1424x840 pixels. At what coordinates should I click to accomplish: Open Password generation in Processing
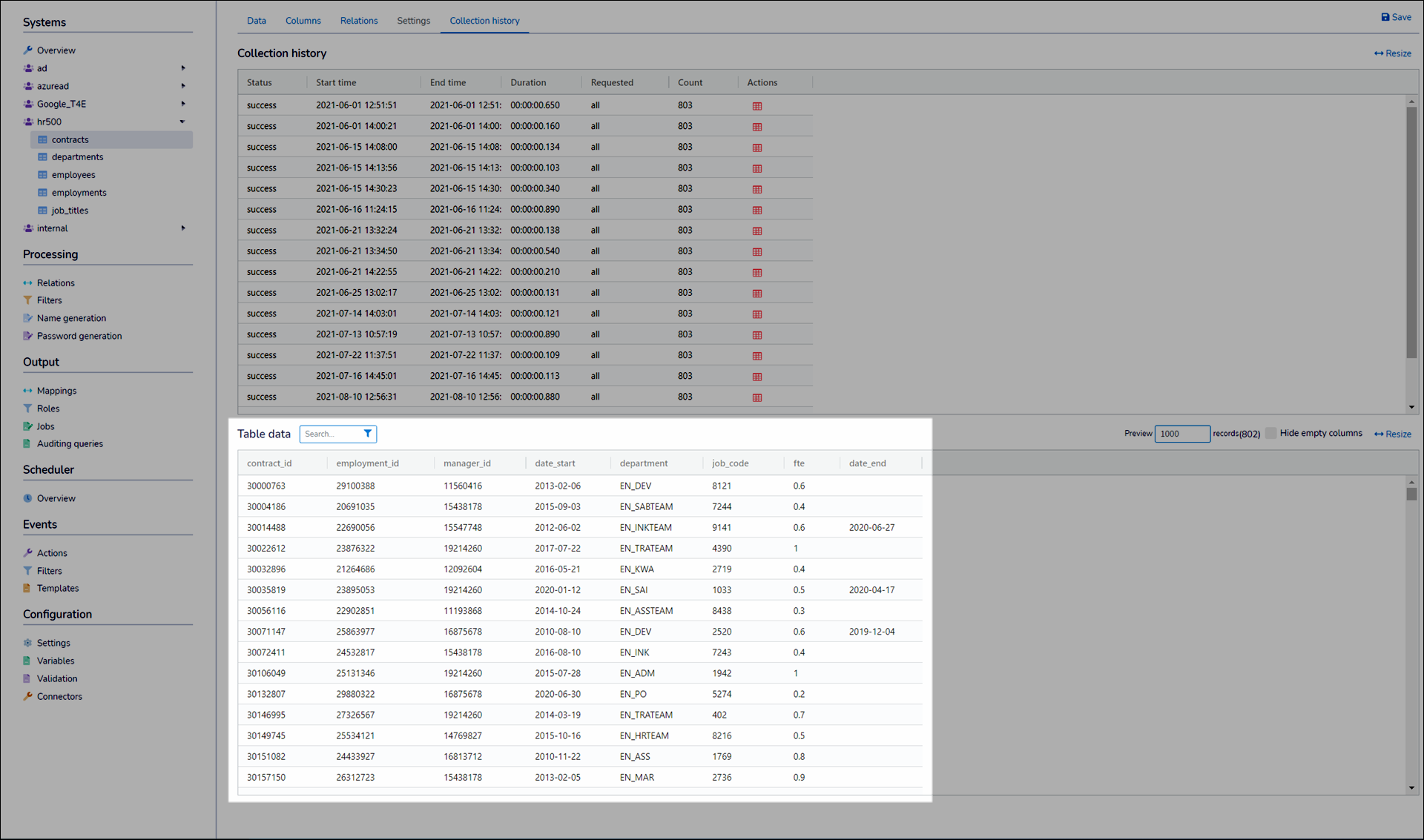pyautogui.click(x=79, y=336)
